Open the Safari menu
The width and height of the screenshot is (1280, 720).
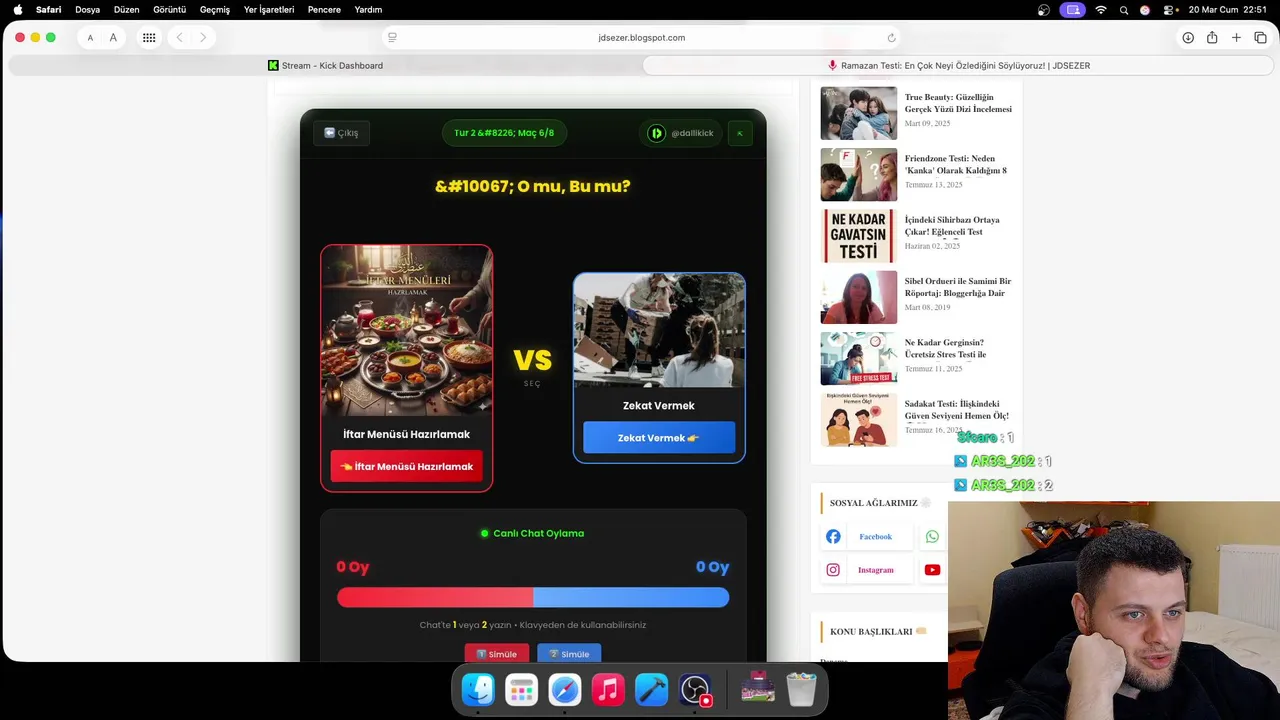48,10
